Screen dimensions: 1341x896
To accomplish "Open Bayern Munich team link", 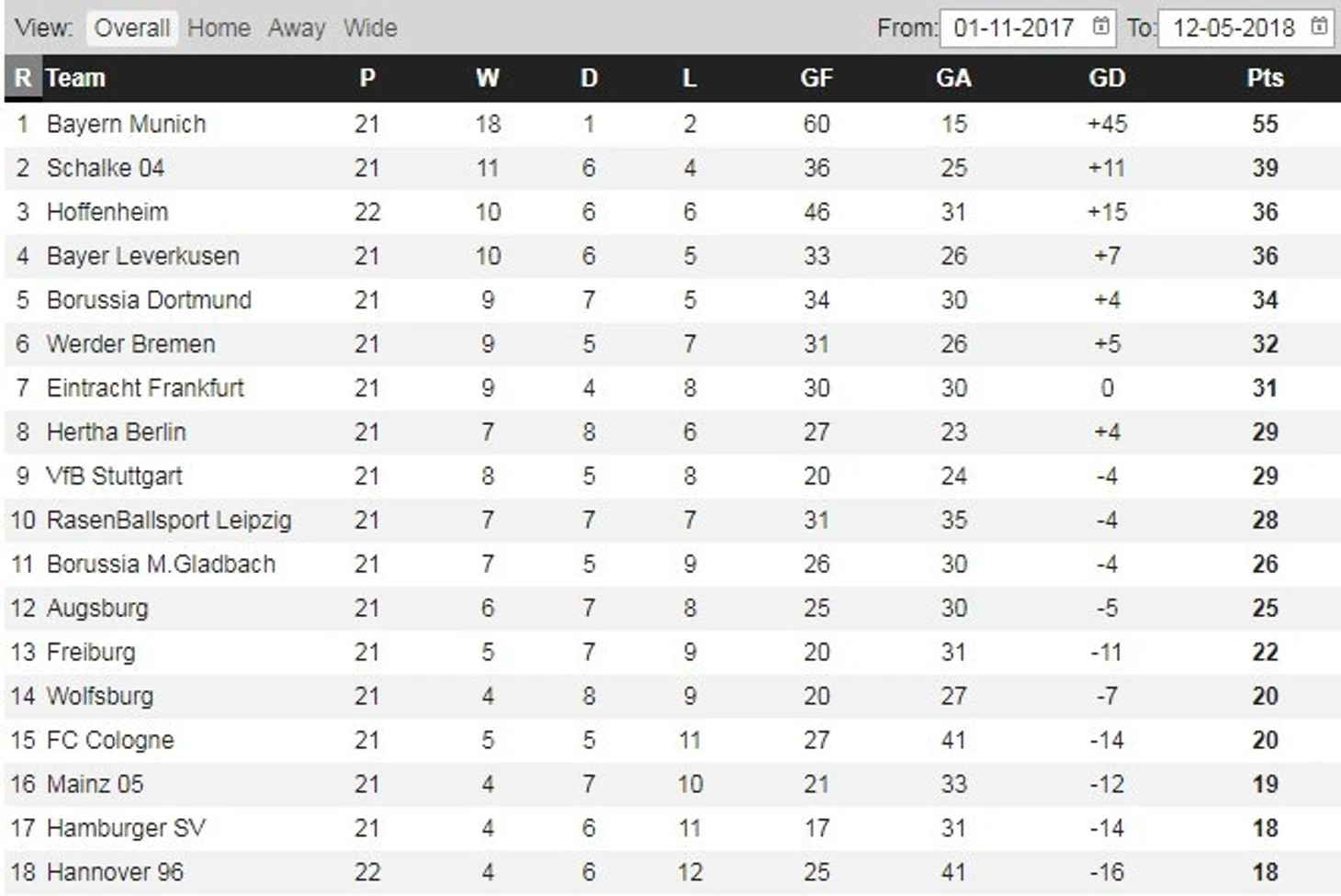I will [x=126, y=124].
